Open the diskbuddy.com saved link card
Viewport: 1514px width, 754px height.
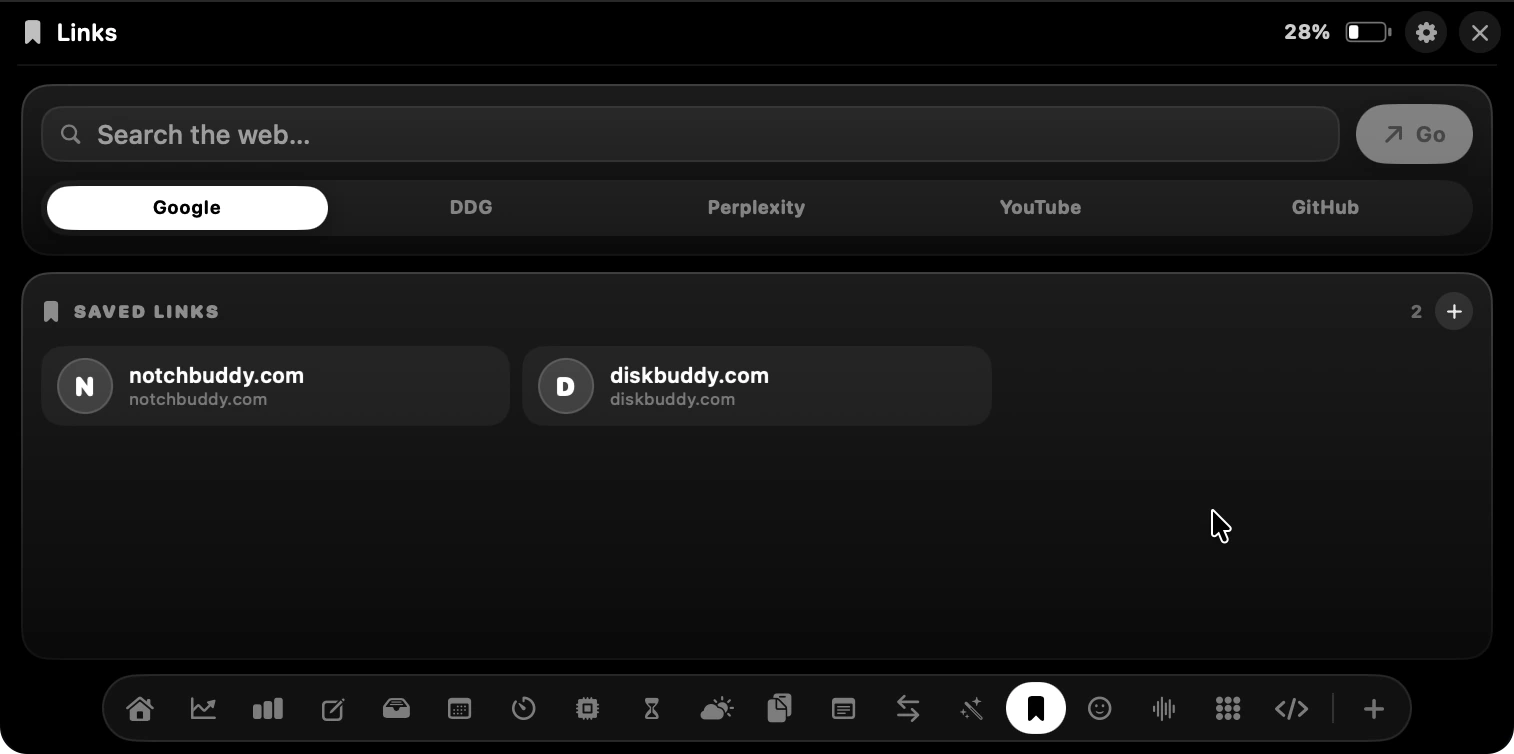point(757,386)
